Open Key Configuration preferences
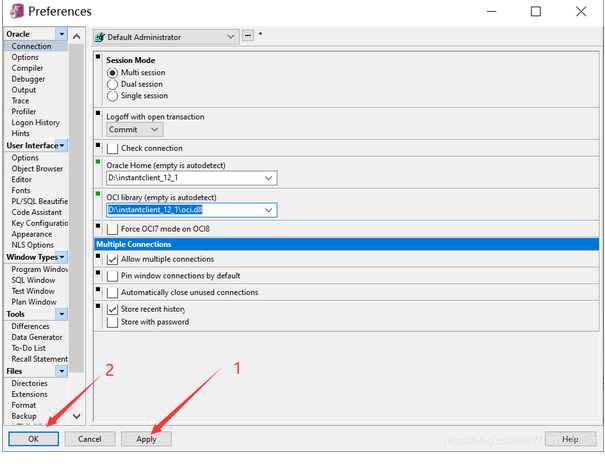The image size is (605, 464). [x=39, y=223]
